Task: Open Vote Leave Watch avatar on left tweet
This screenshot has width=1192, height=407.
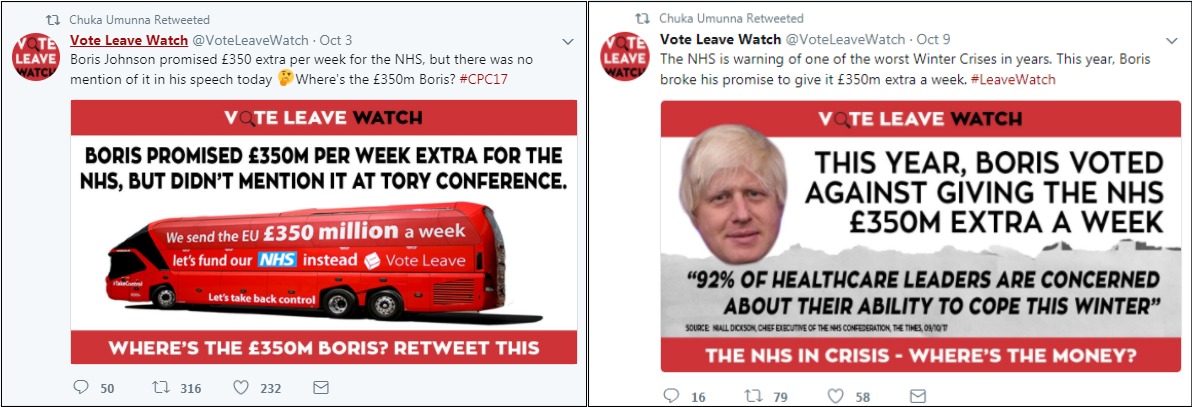Action: (35, 58)
